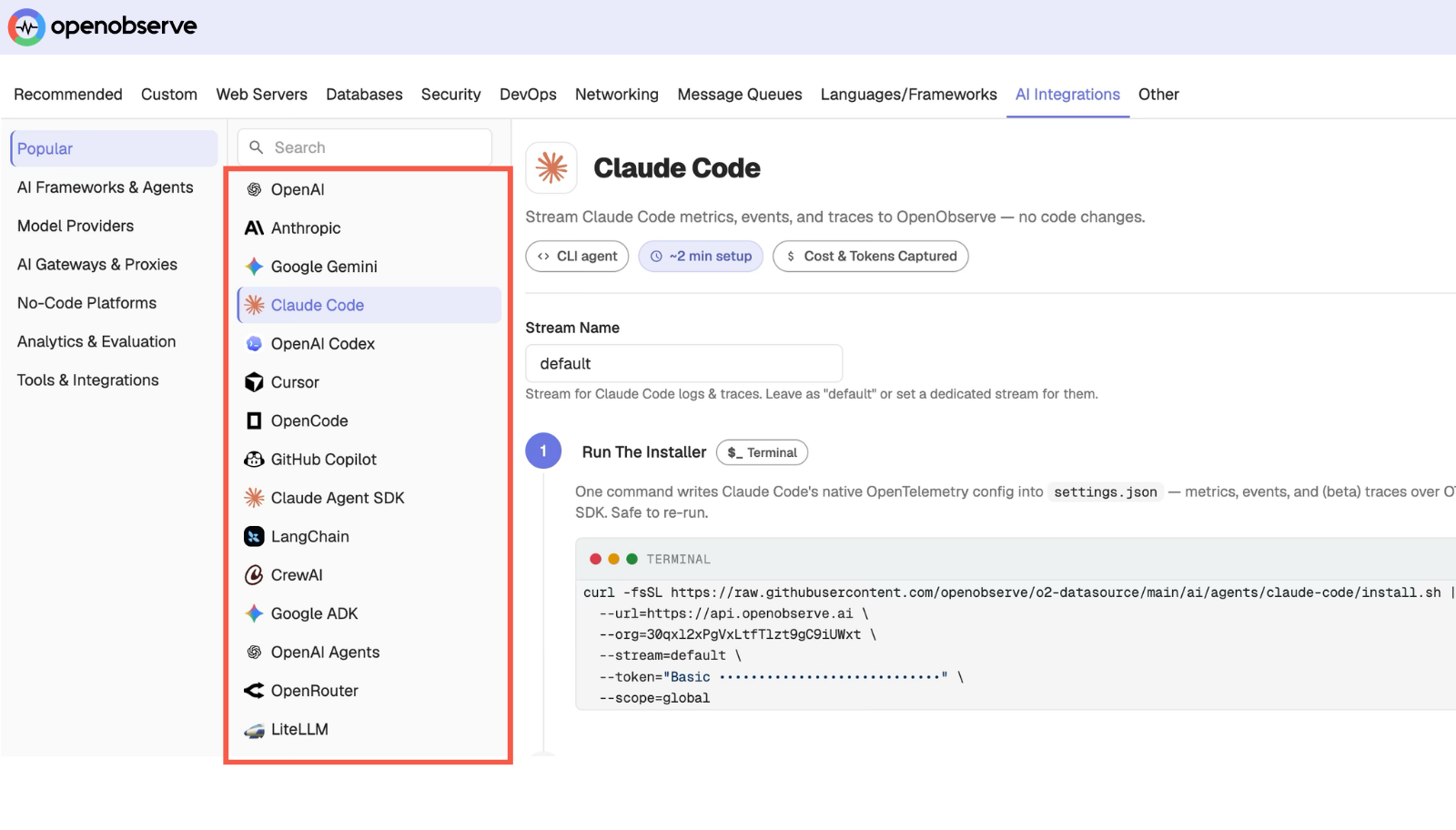Viewport: 1456px width, 830px height.
Task: Open the Recommended tab
Action: pos(68,95)
